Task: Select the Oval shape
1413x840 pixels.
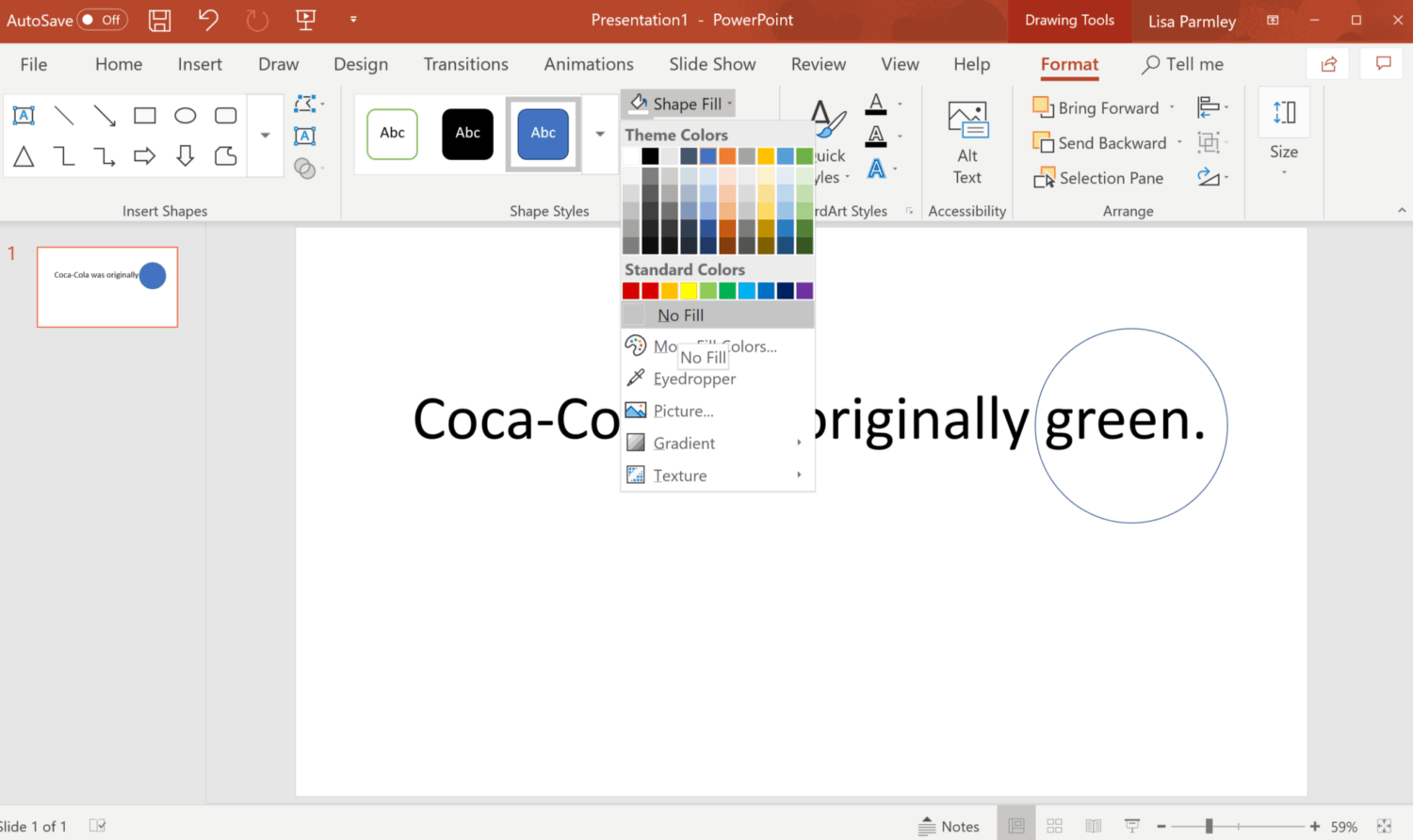Action: point(186,116)
